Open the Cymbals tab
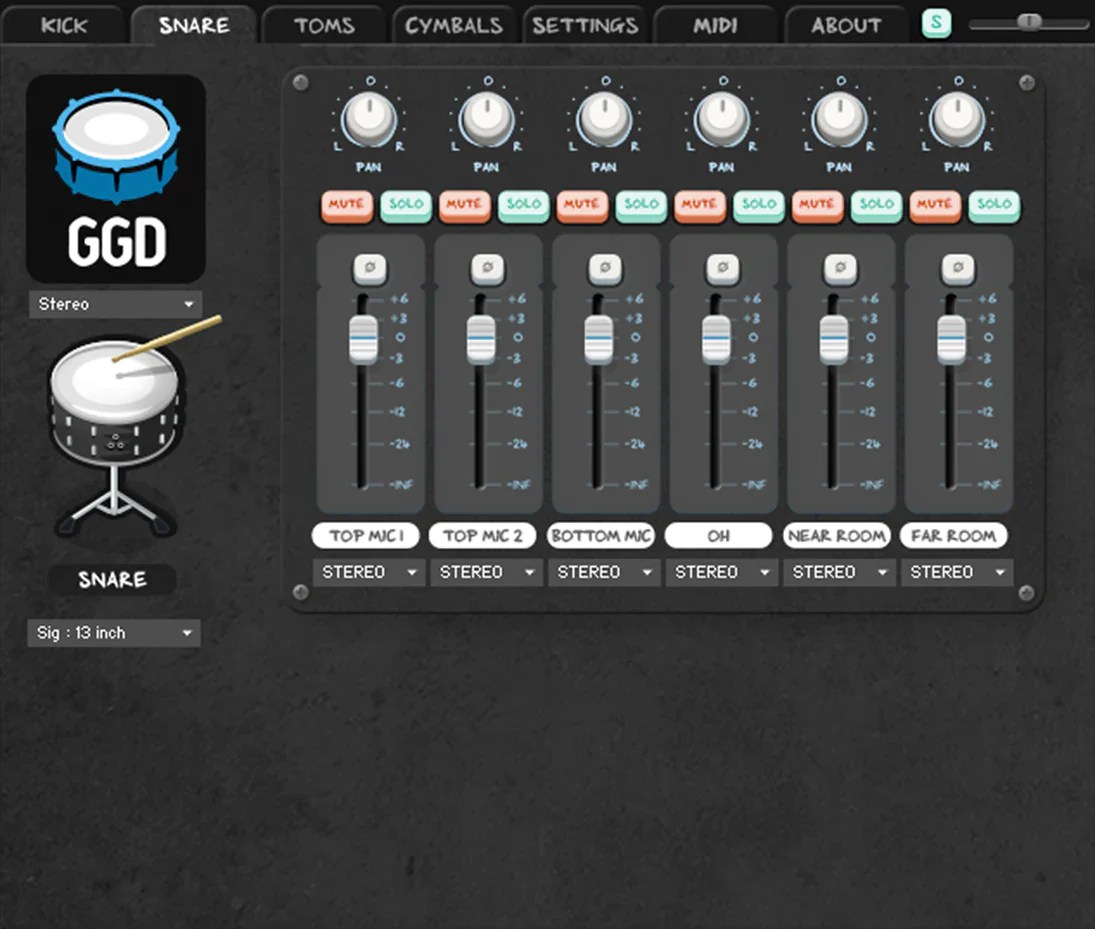 pos(454,25)
